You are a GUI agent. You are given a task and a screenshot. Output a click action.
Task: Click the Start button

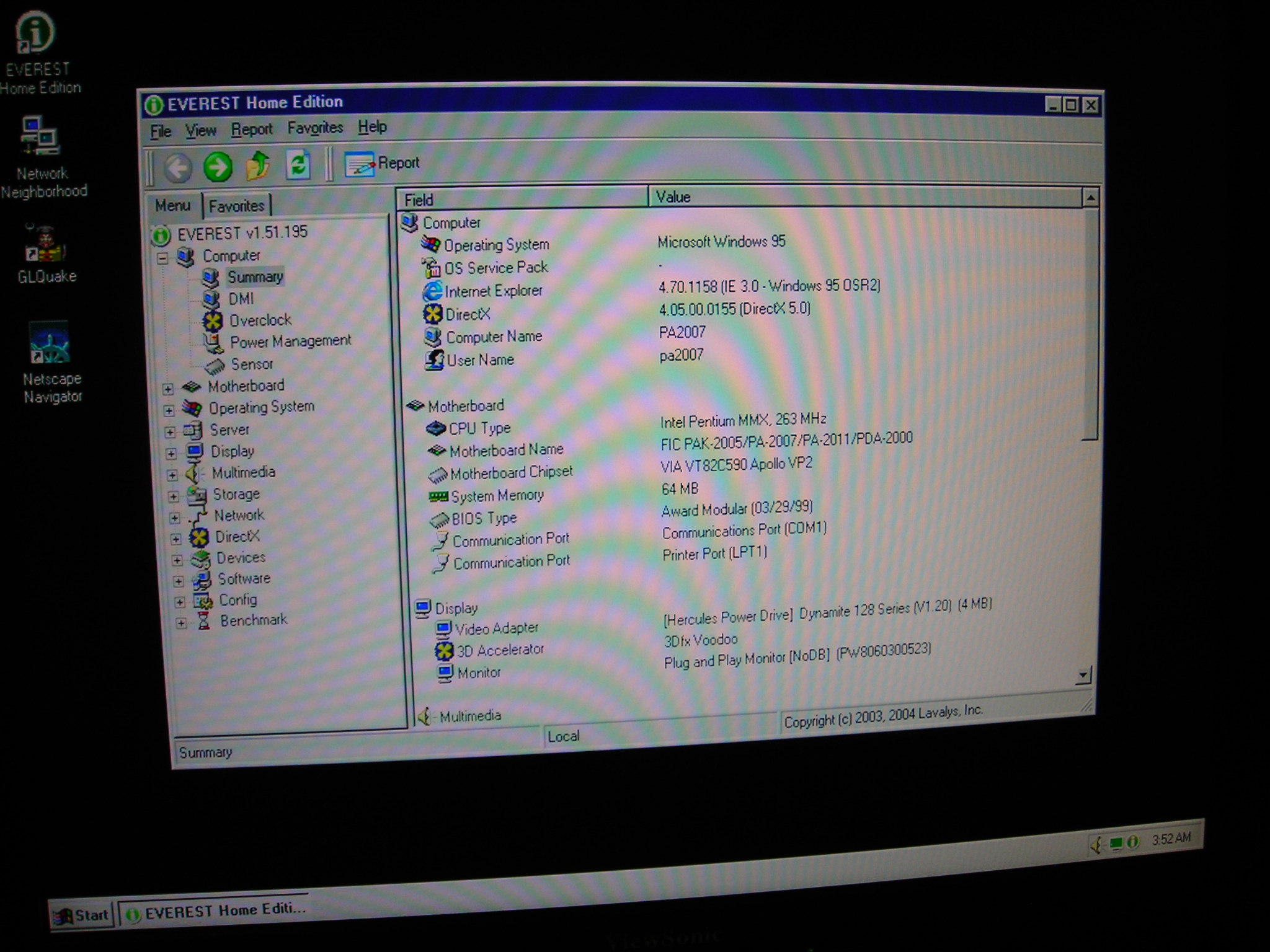[x=82, y=915]
